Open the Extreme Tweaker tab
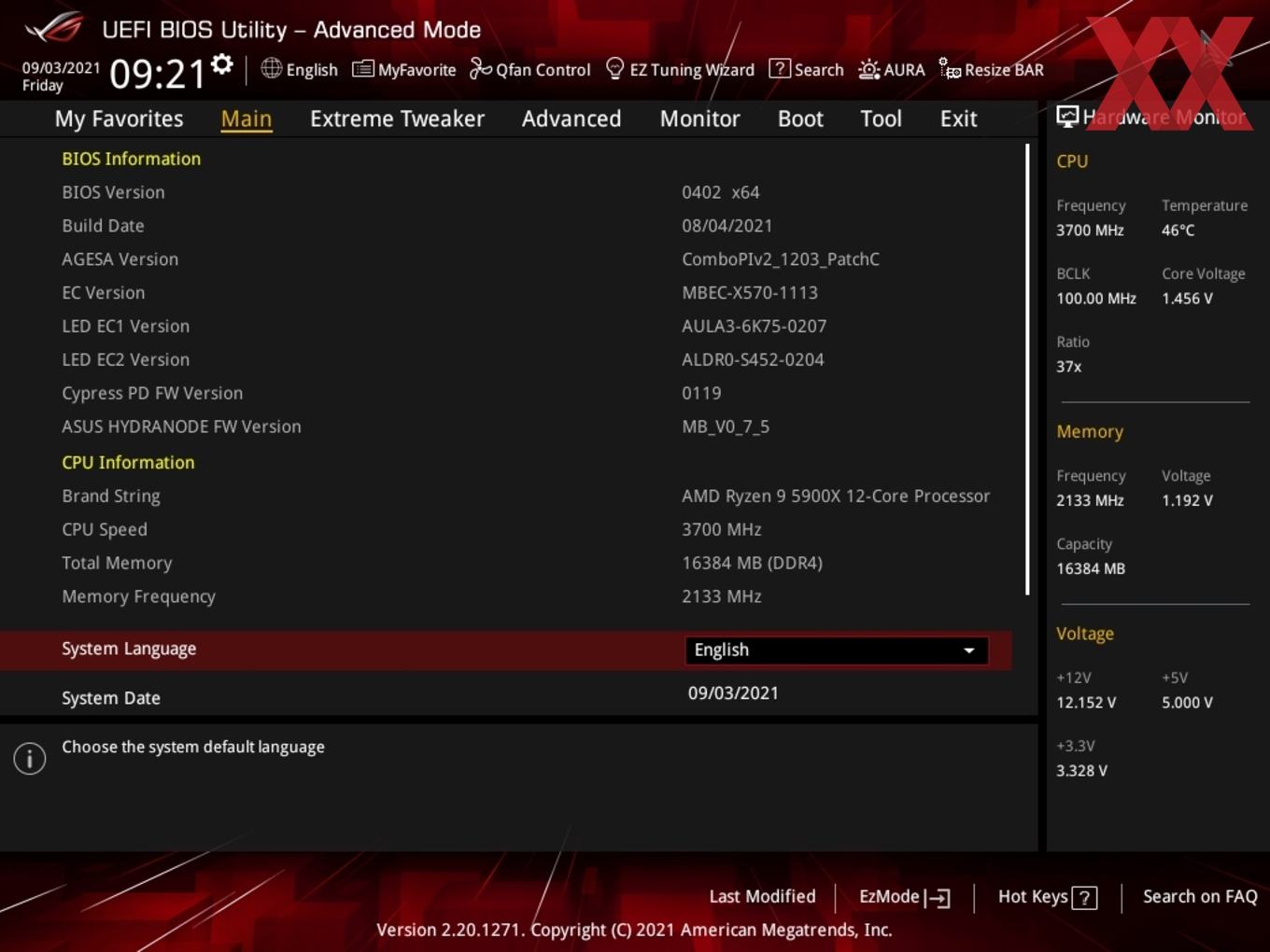Screen dimensions: 1270x952 pos(397,119)
